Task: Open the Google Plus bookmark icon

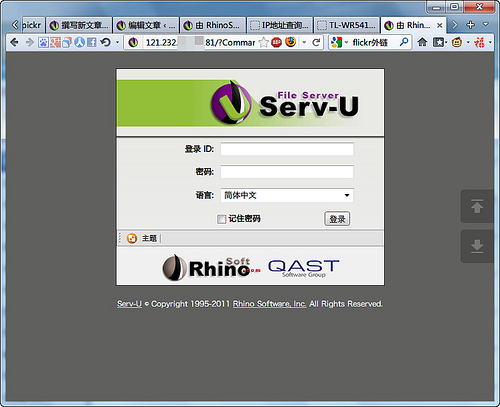Action: pyautogui.click(x=55, y=42)
